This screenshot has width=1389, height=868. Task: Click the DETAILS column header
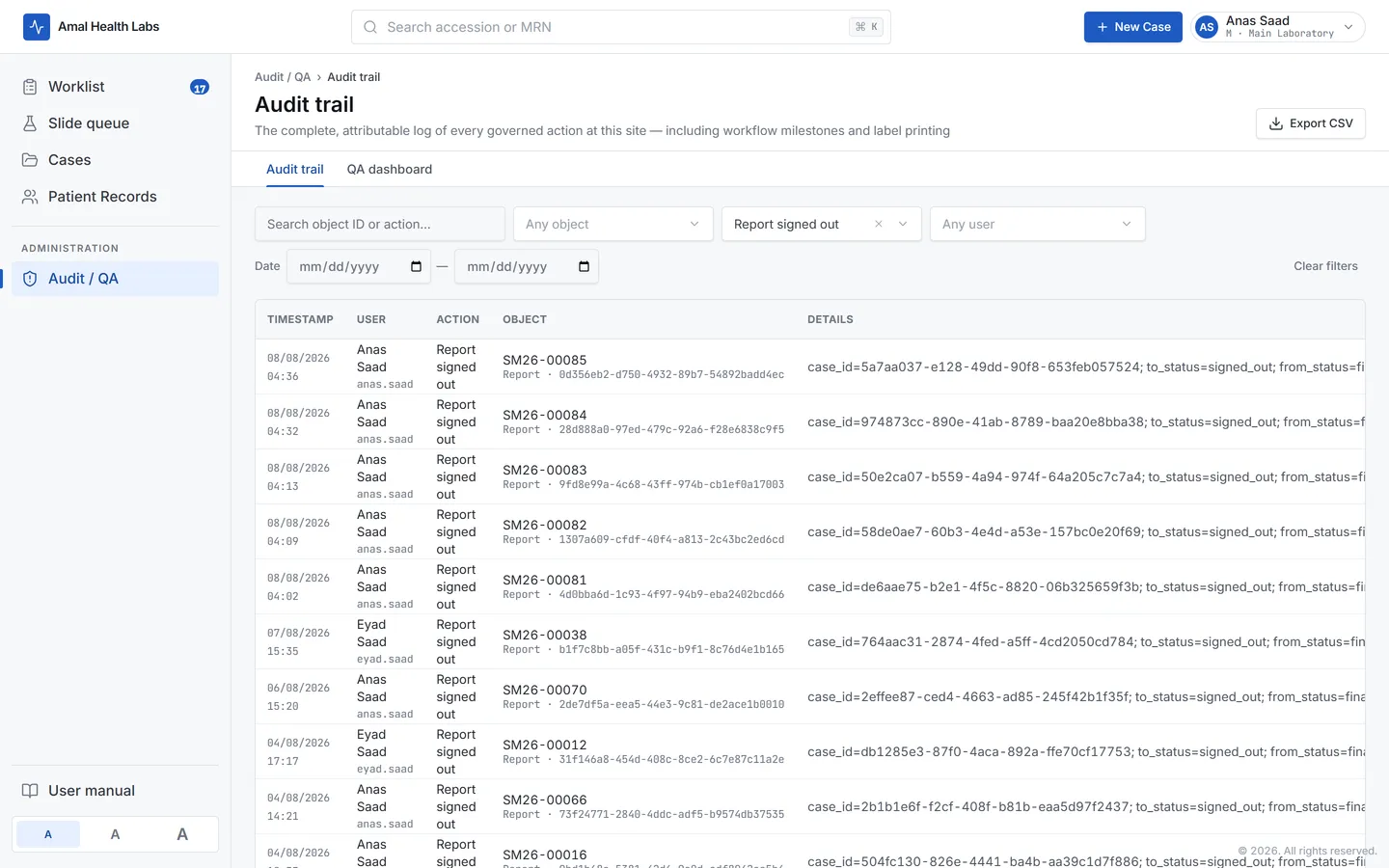tap(831, 319)
